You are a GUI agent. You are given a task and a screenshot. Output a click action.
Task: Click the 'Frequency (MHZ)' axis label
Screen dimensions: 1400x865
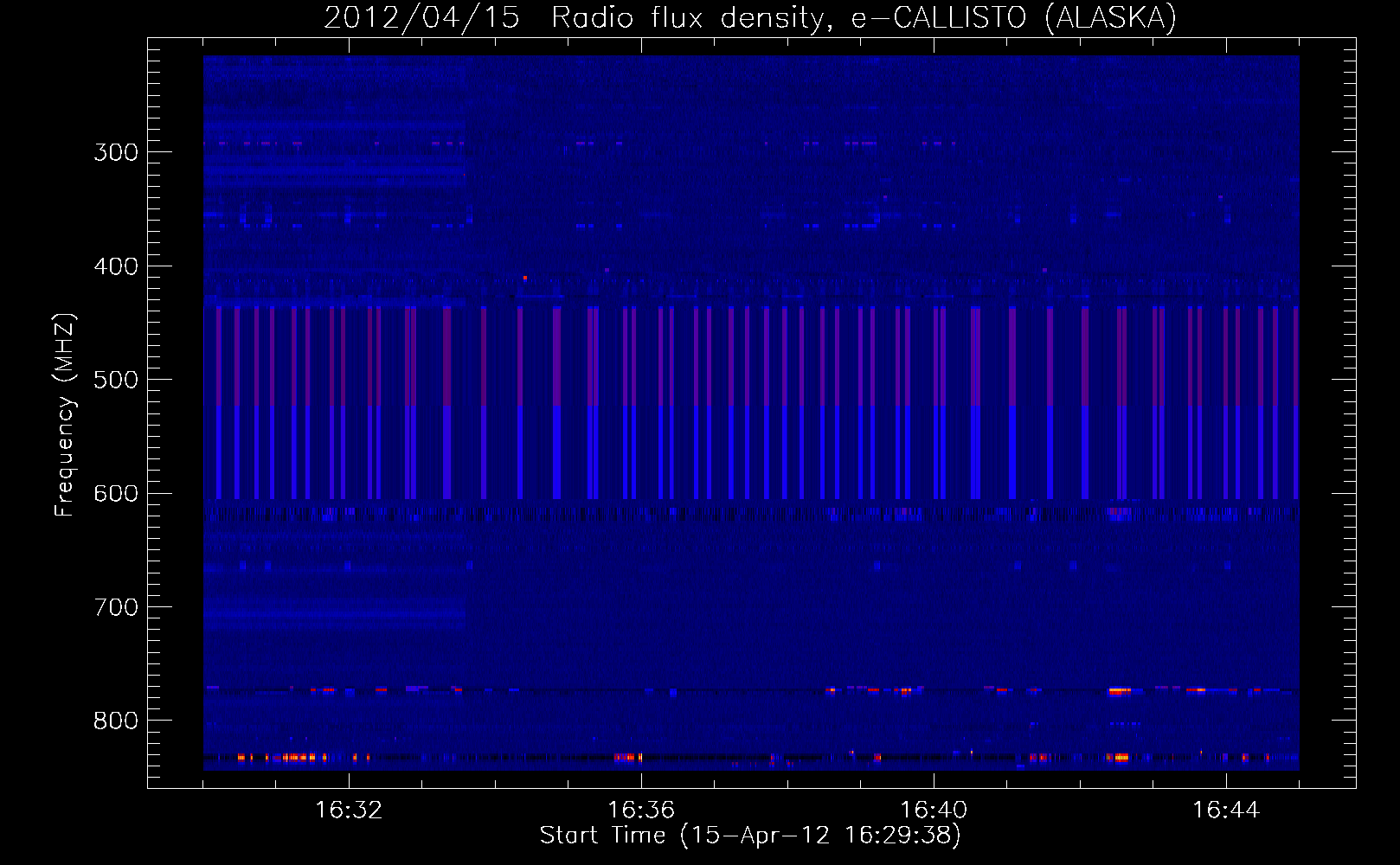click(65, 415)
